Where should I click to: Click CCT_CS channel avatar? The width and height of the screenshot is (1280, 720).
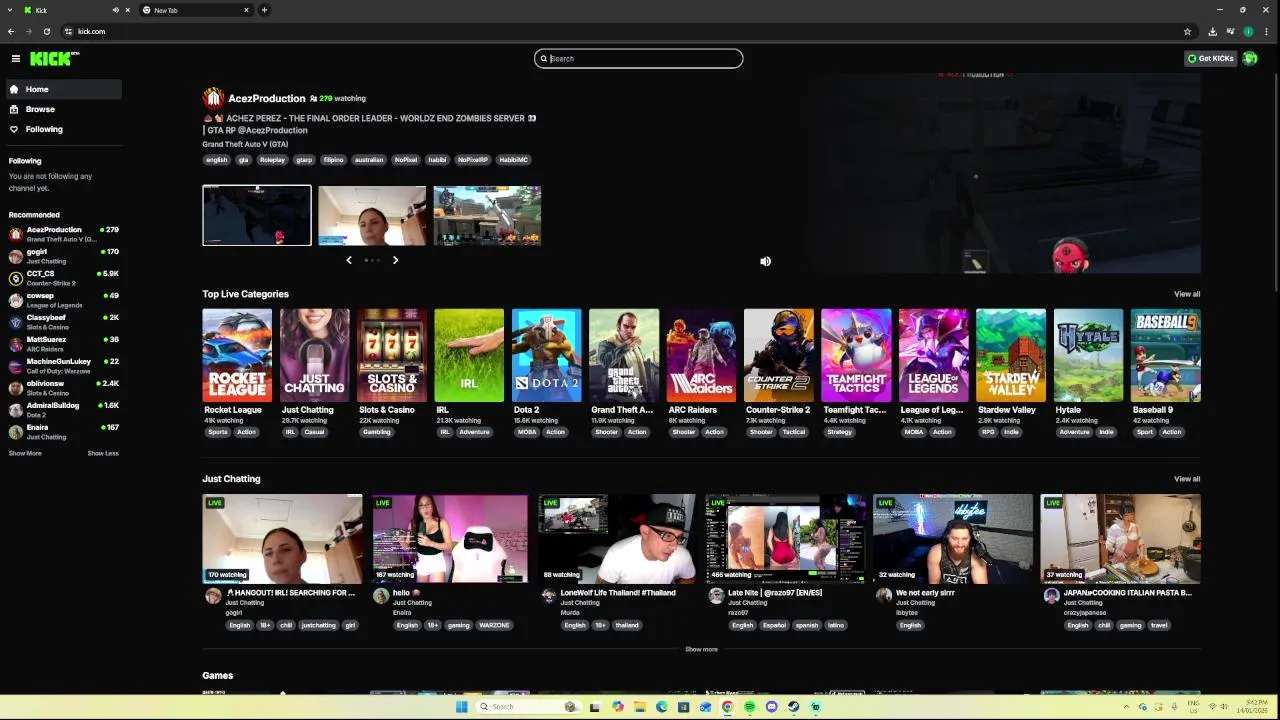(x=16, y=278)
